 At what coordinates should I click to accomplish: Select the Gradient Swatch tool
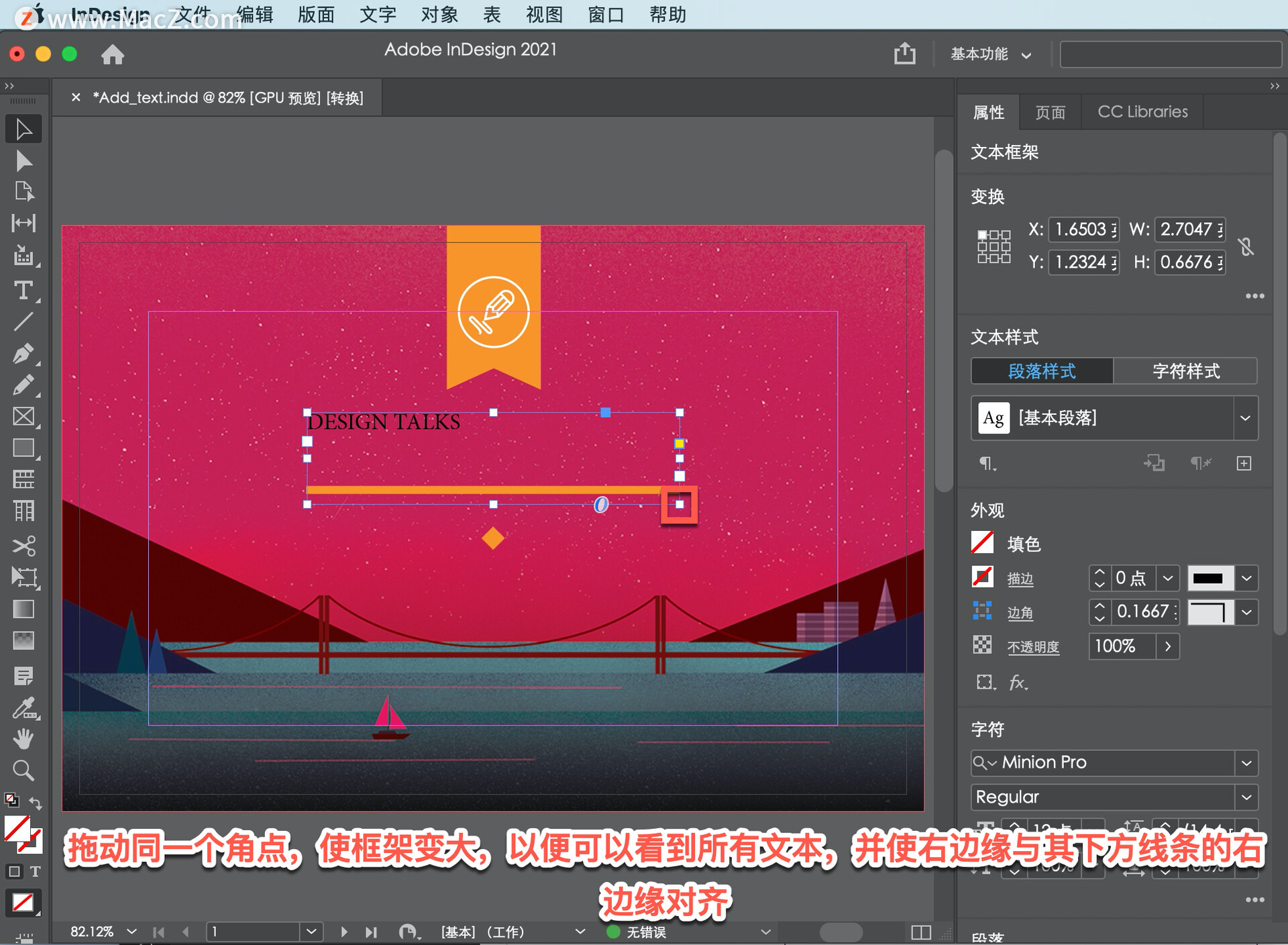(23, 609)
